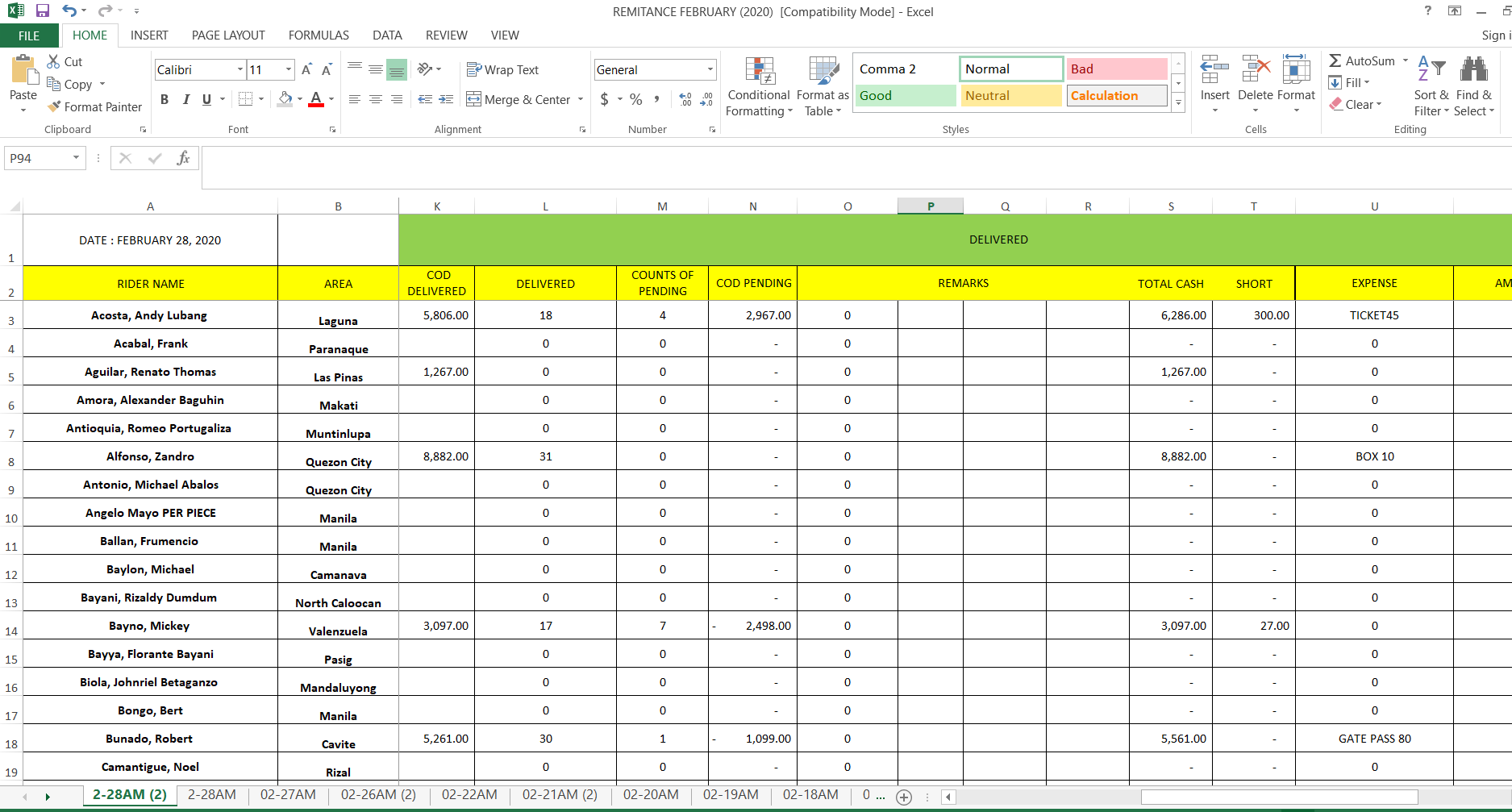
Task: Open sheet tab 02-22AM
Action: coord(469,795)
